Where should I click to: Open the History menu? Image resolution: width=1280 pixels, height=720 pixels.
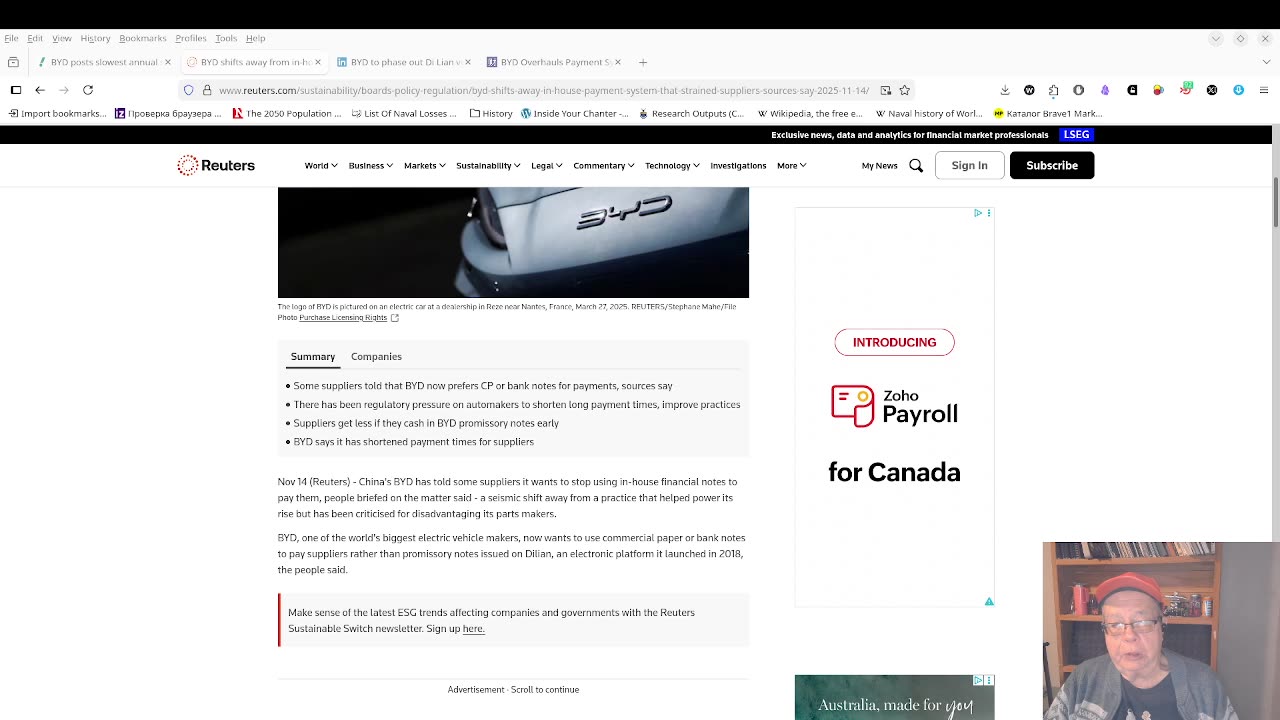pyautogui.click(x=95, y=38)
